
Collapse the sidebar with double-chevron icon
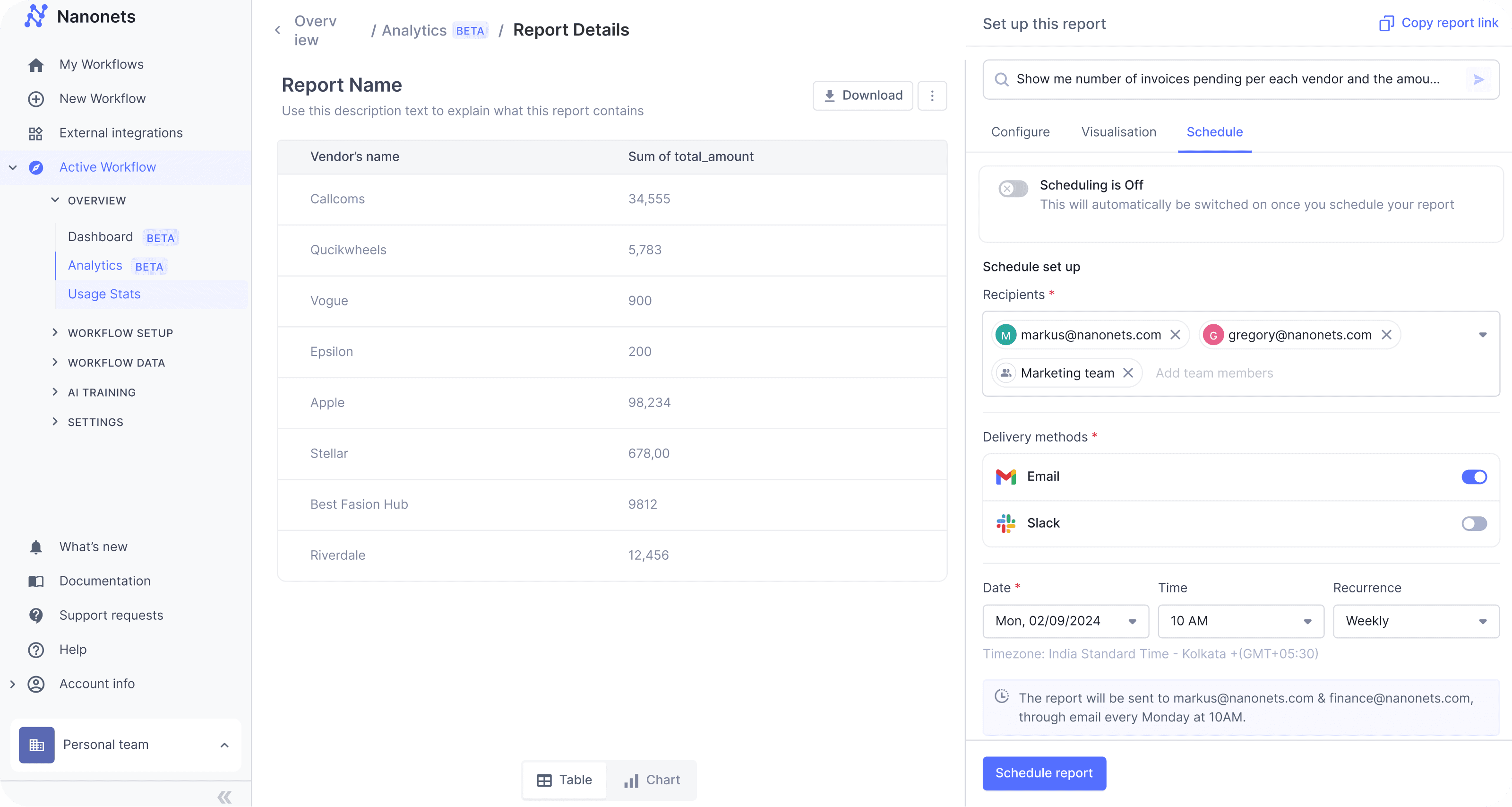click(x=224, y=797)
